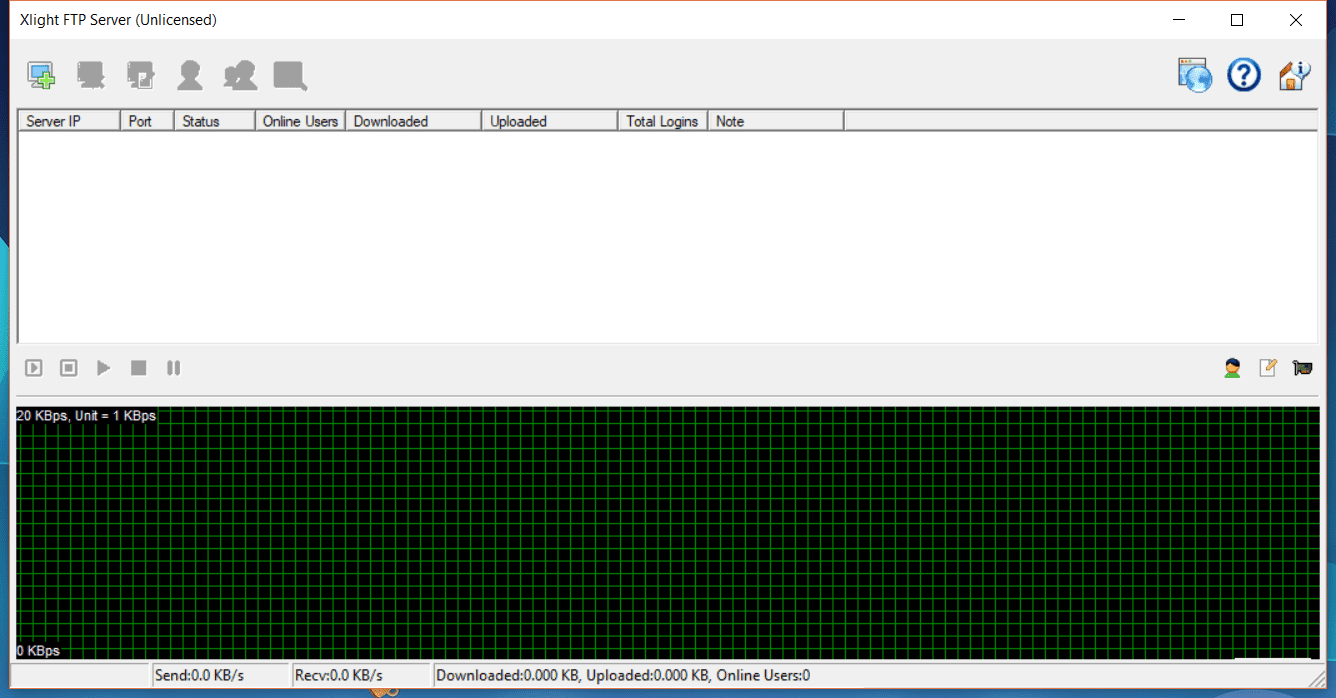Stop all virtual servers
This screenshot has height=698, width=1336.
68,368
